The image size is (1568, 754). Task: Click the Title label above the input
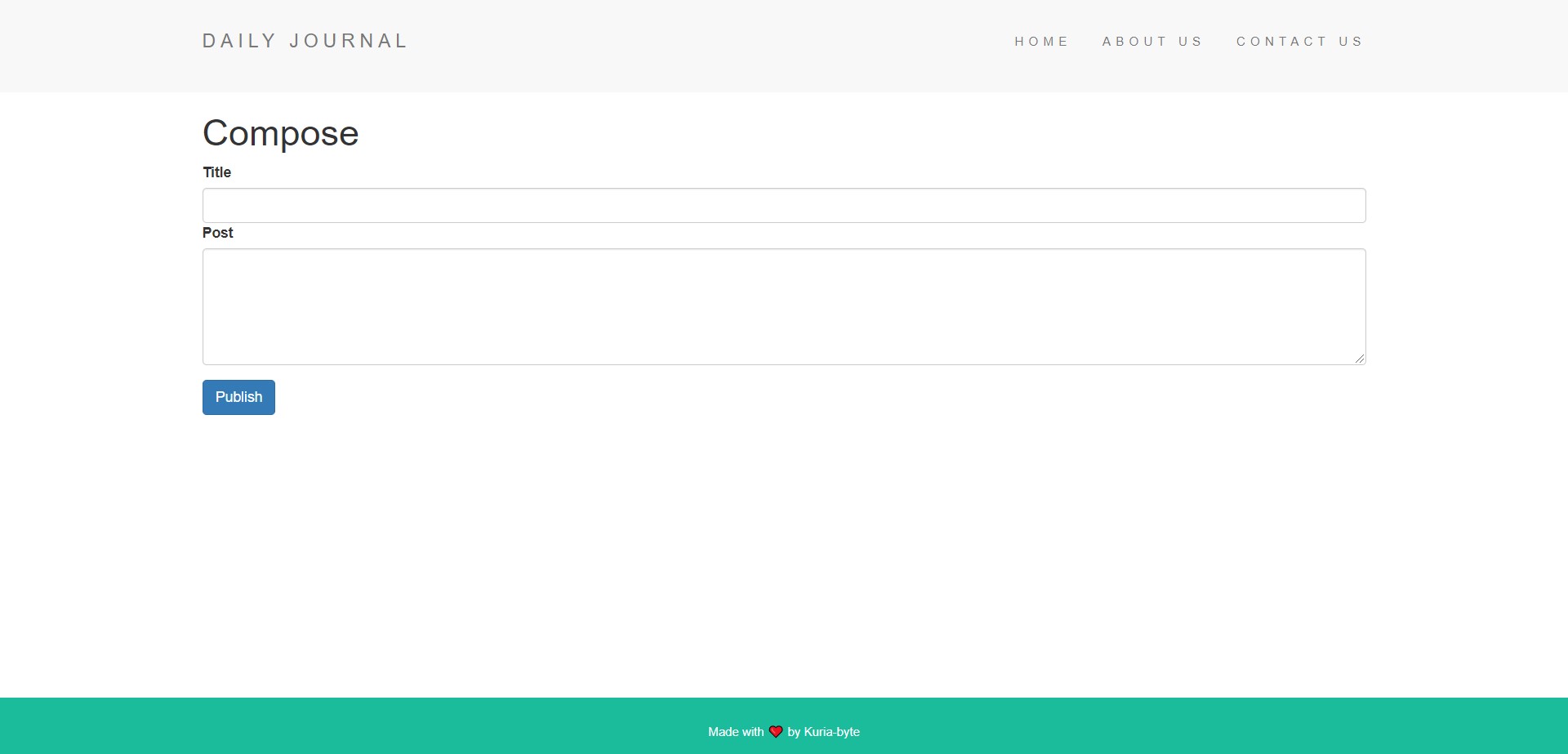(216, 172)
